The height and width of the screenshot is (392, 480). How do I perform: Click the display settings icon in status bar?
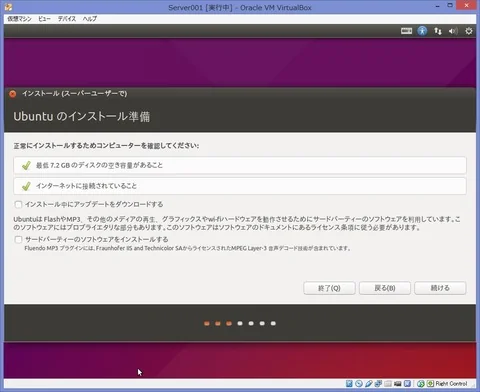point(397,384)
